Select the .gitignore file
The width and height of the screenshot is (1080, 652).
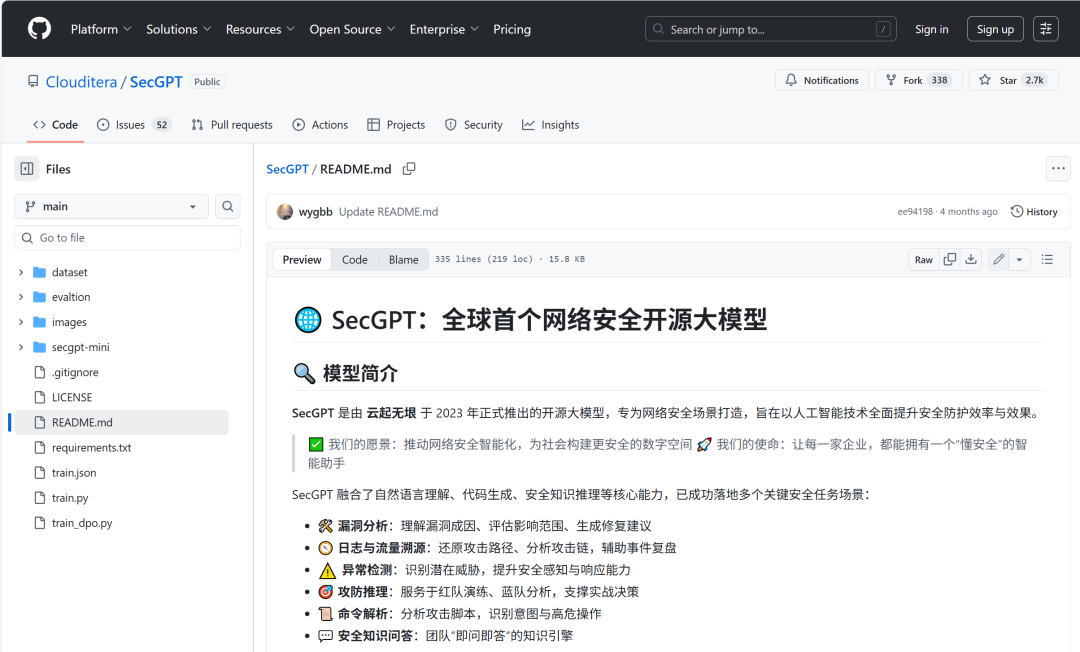[x=75, y=372]
